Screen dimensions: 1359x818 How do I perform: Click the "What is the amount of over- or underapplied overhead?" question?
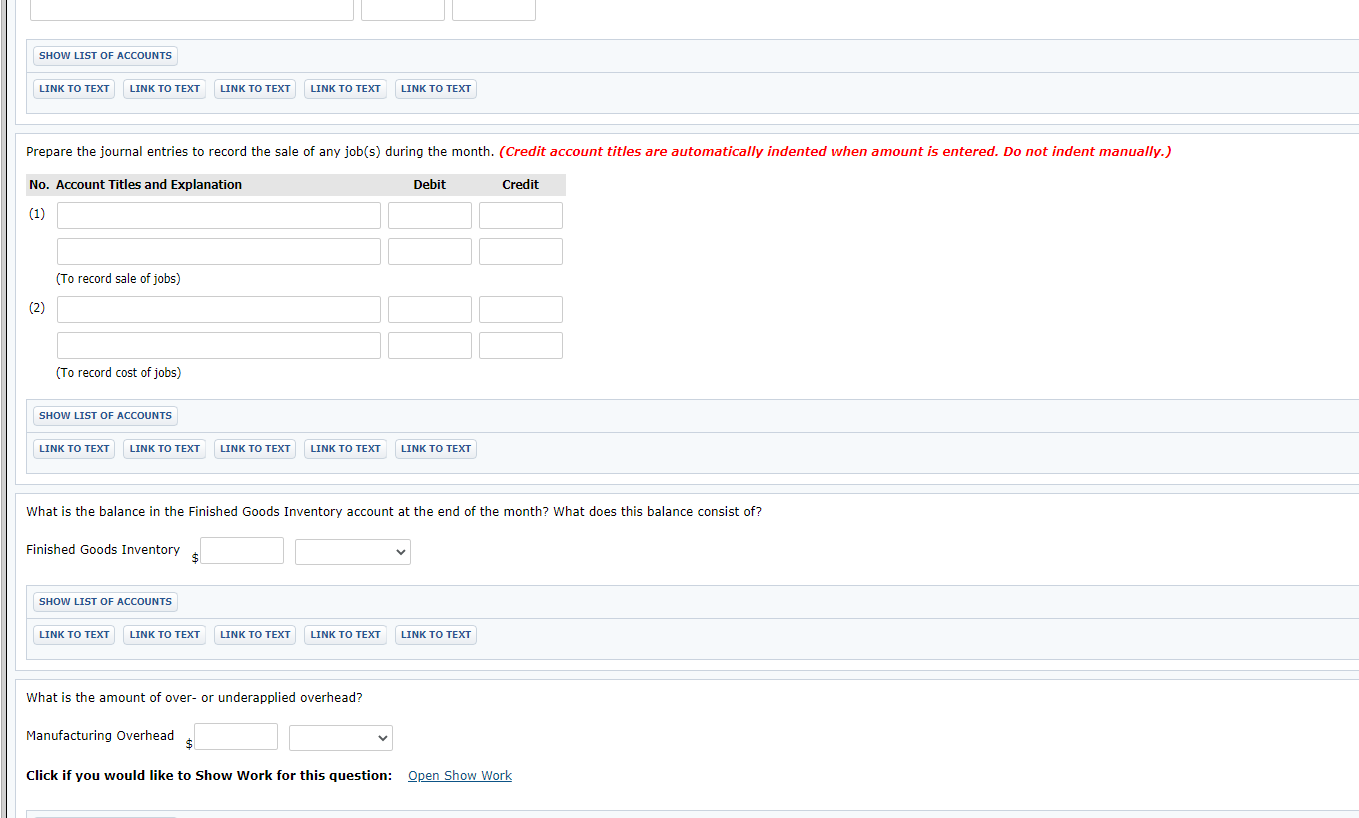(x=194, y=698)
